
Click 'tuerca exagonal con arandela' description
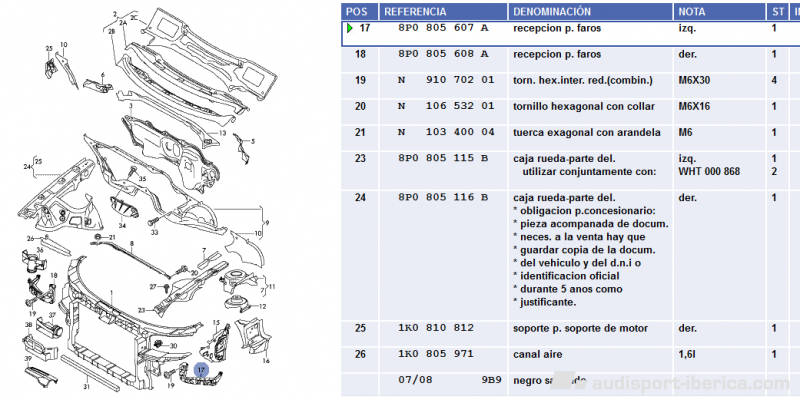pyautogui.click(x=587, y=133)
